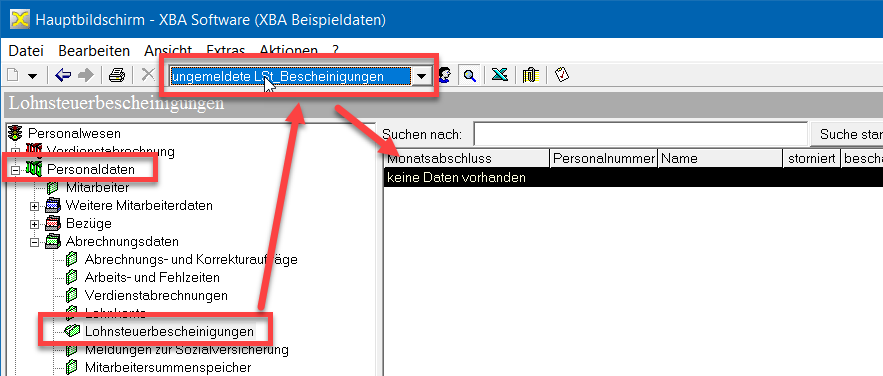Collapse the Personaldaten tree node
The height and width of the screenshot is (376, 883).
(16, 169)
